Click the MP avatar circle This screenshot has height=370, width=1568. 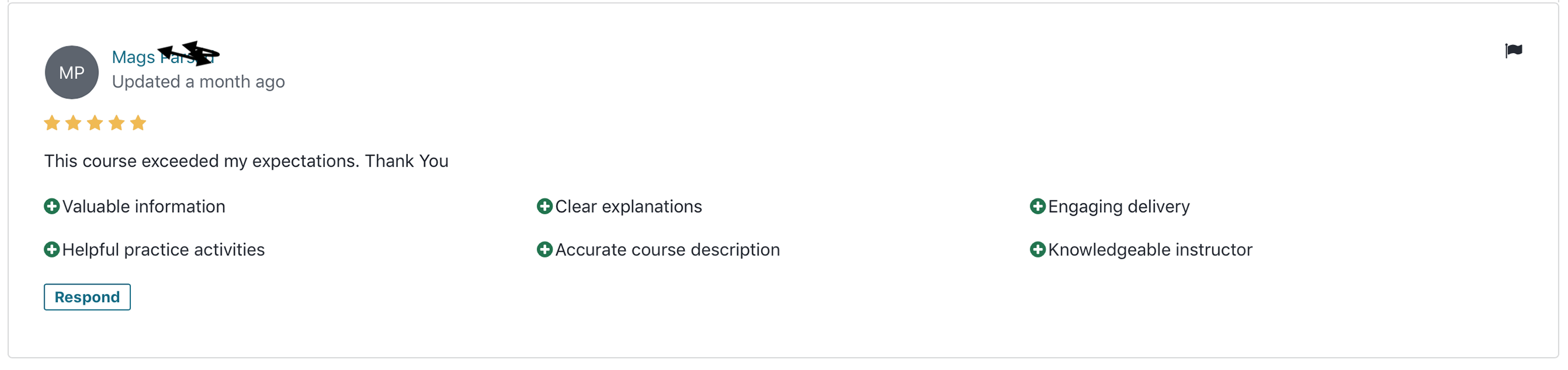pos(72,72)
